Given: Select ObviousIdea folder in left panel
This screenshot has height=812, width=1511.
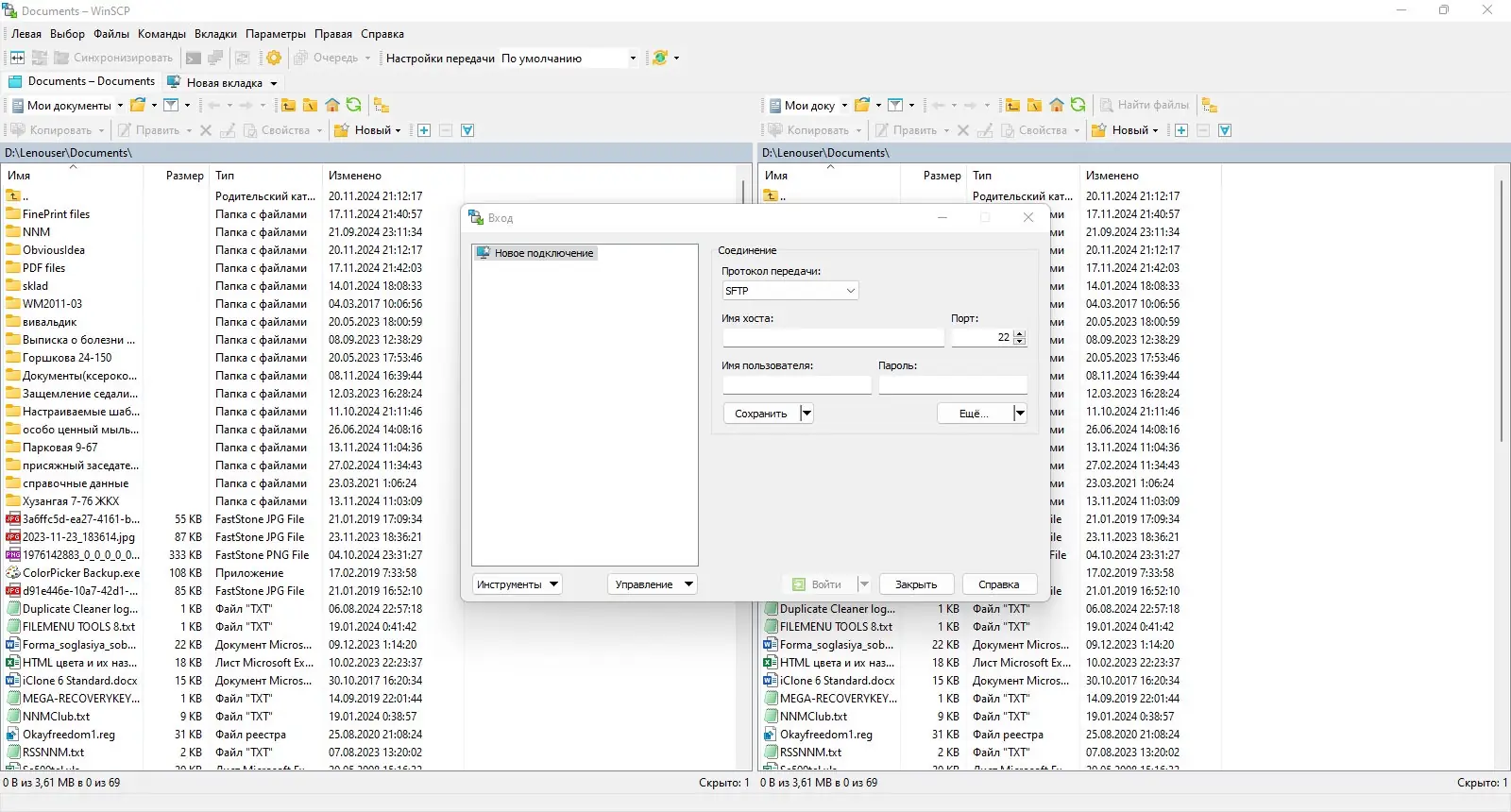Looking at the screenshot, I should [x=54, y=250].
